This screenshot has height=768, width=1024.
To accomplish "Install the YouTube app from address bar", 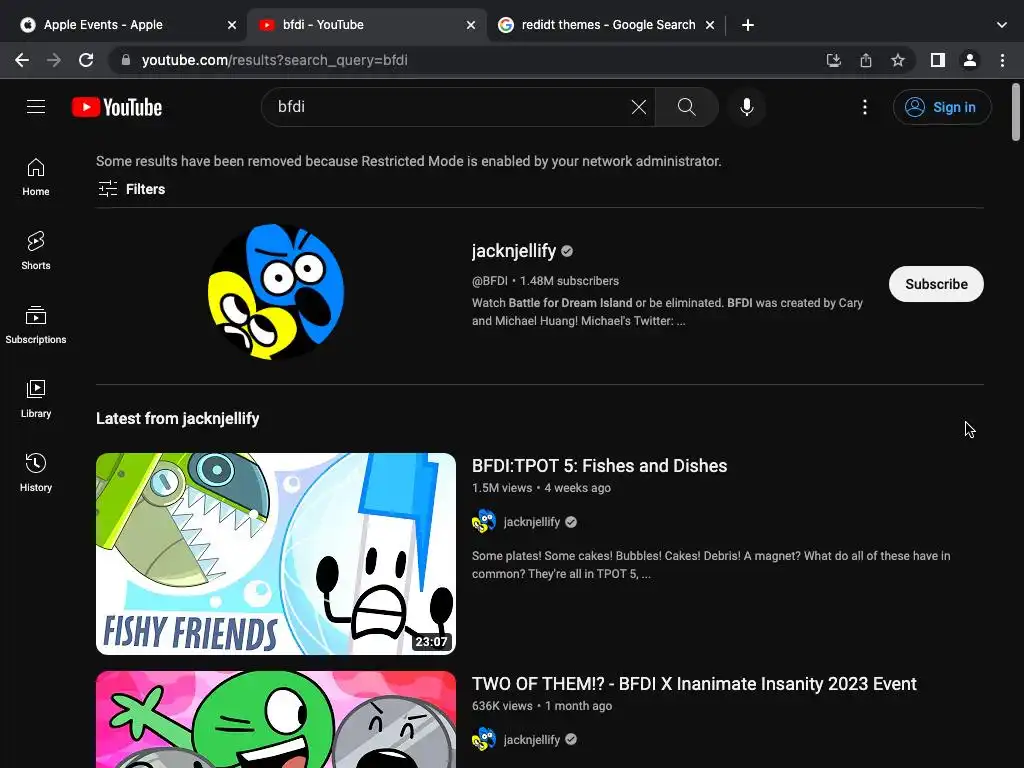I will click(x=833, y=61).
